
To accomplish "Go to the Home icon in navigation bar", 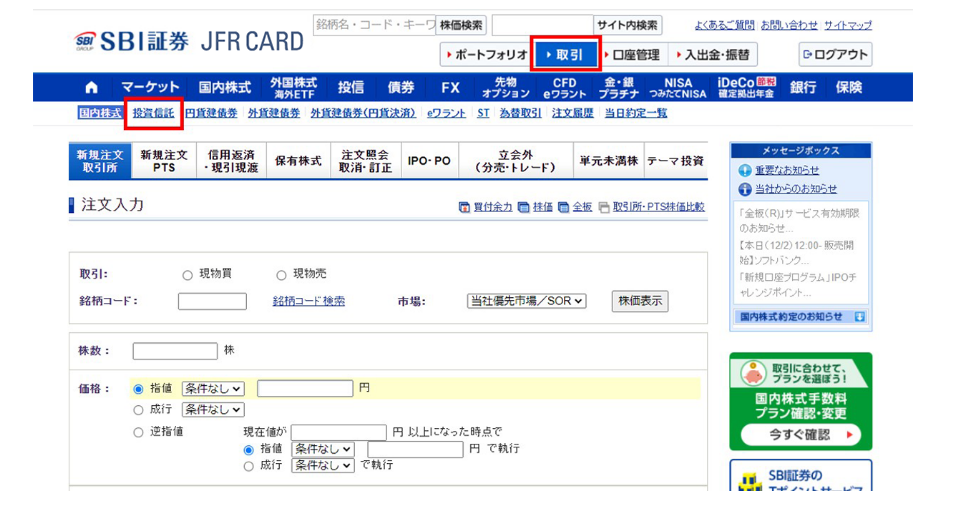I will pyautogui.click(x=92, y=87).
